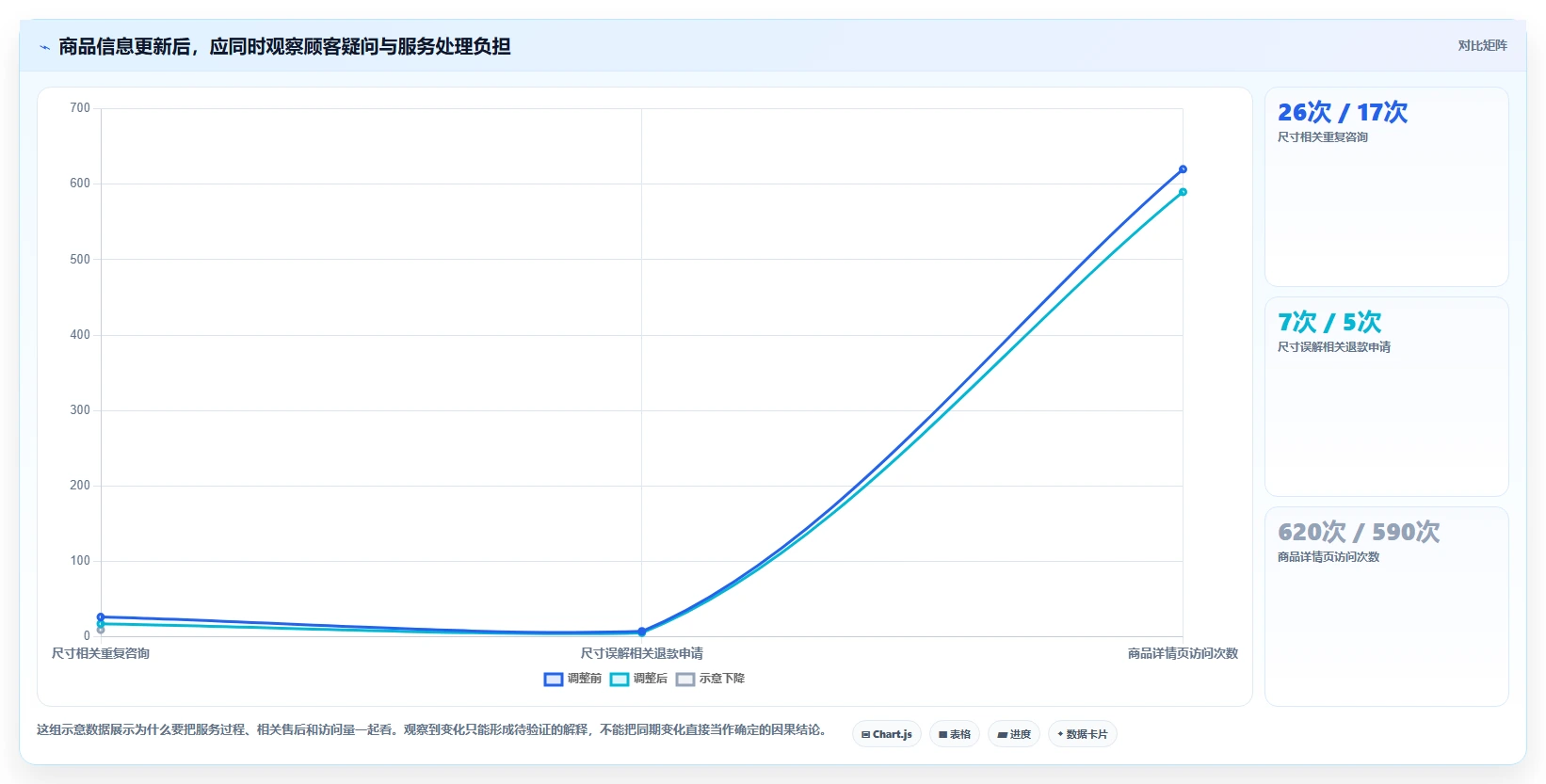Click the card caption 尺寸误解相关退款申请

point(1333,347)
